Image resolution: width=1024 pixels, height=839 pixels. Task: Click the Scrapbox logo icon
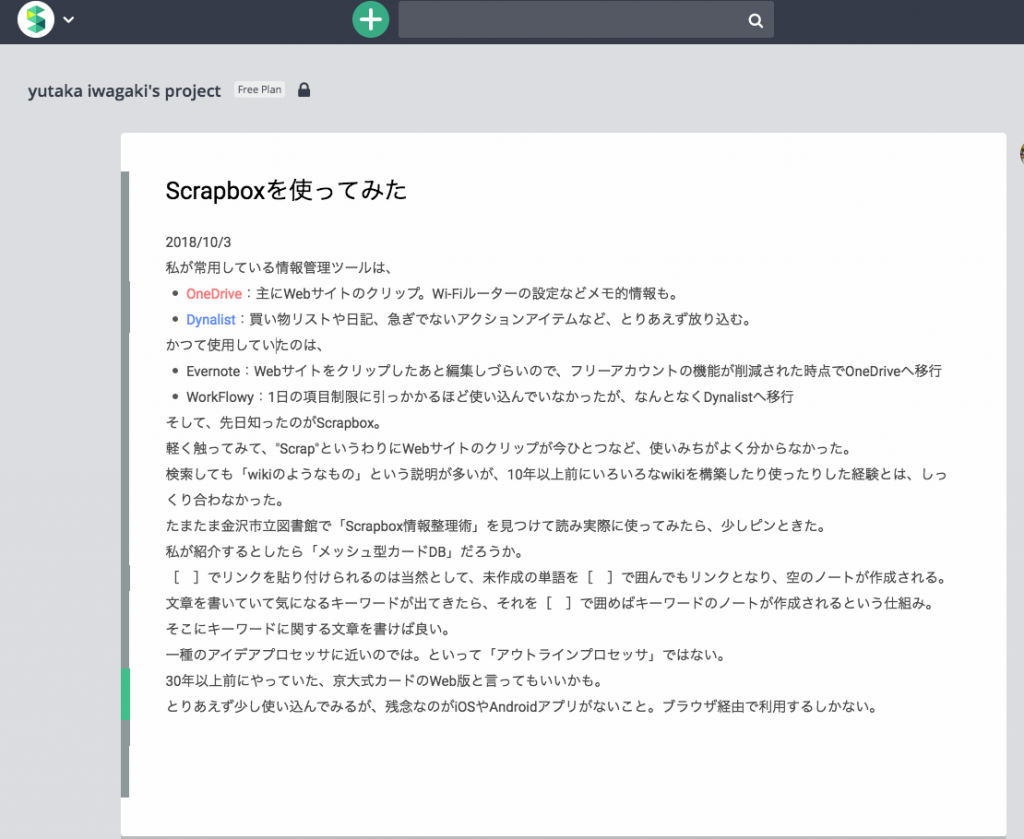(x=36, y=19)
